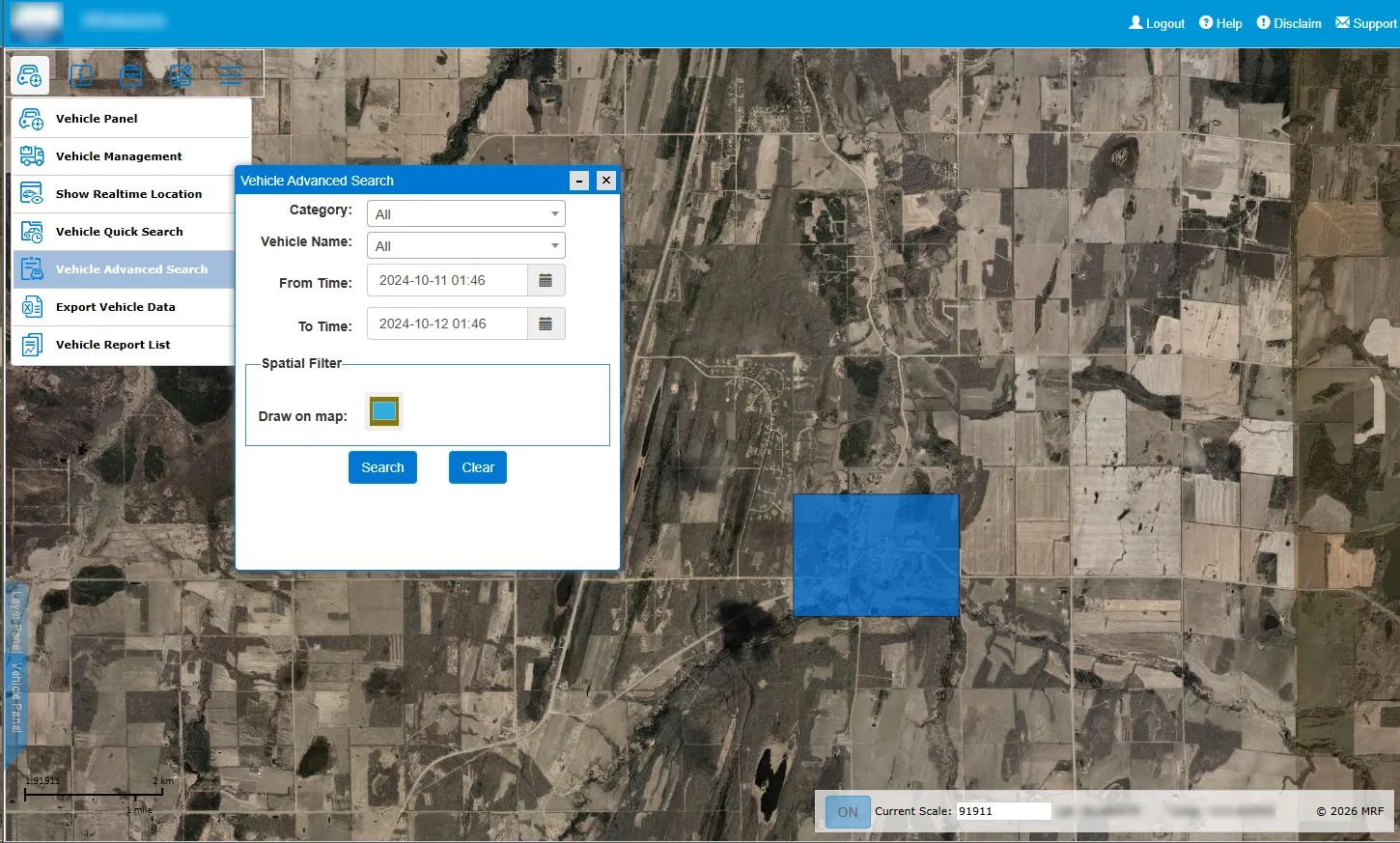Open the Disclaim link
The height and width of the screenshot is (843, 1400).
click(x=1289, y=23)
